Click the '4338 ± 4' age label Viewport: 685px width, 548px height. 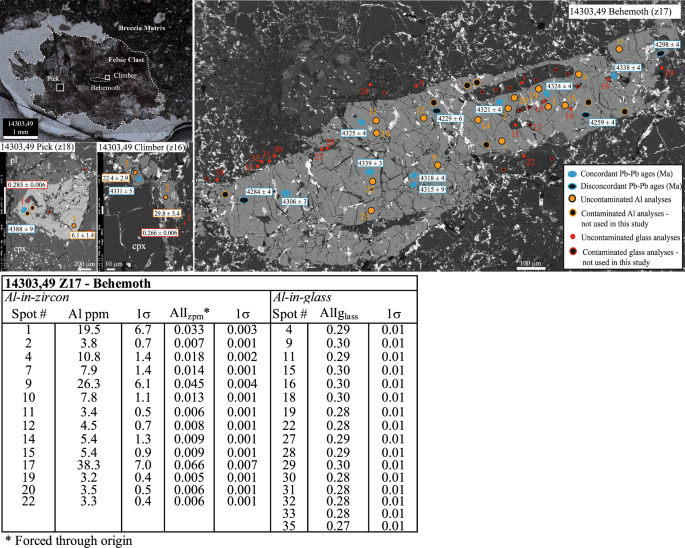pos(628,67)
